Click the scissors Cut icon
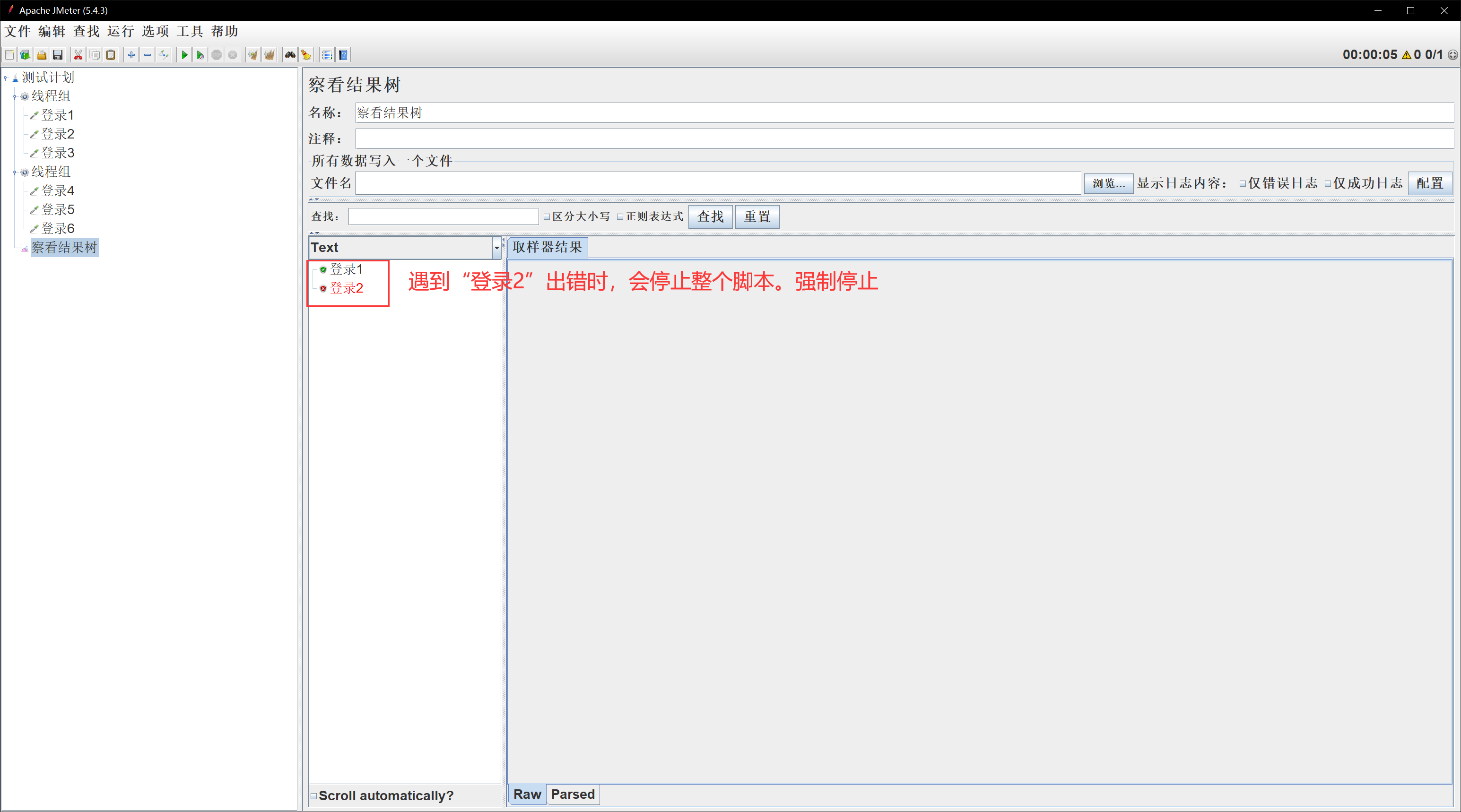The width and height of the screenshot is (1461, 812). coord(78,55)
